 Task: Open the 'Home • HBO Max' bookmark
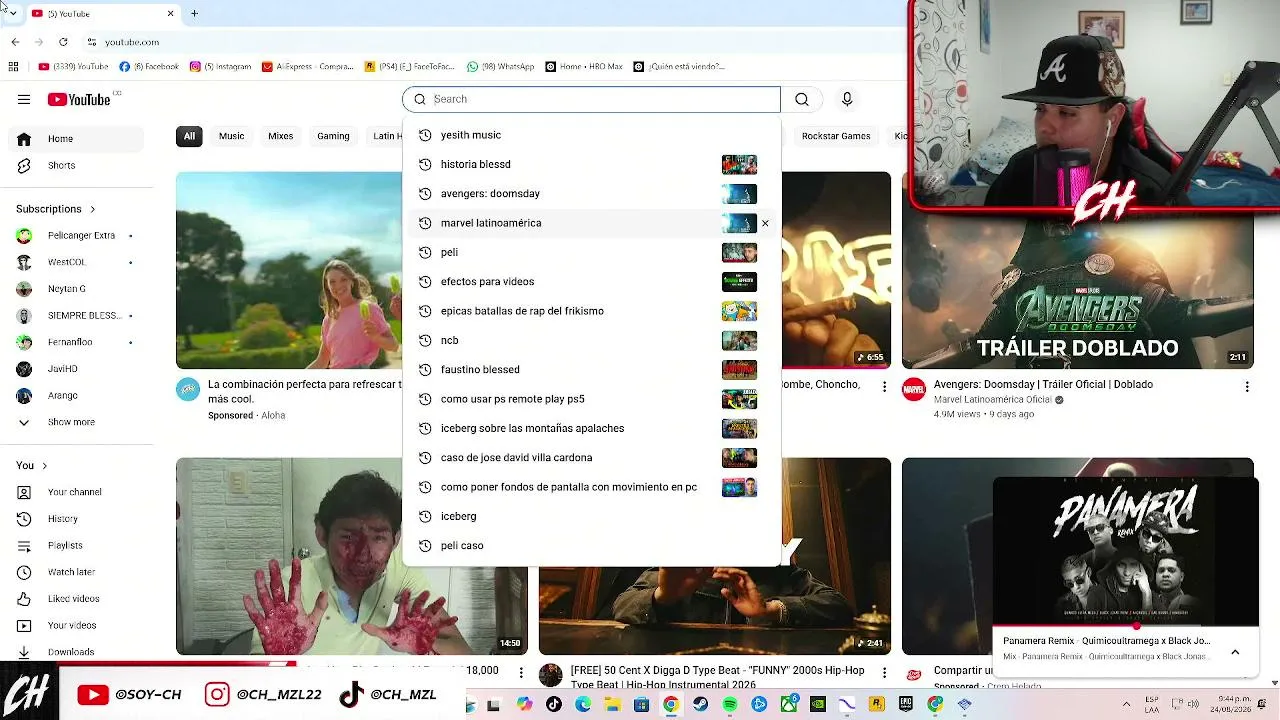[x=584, y=67]
